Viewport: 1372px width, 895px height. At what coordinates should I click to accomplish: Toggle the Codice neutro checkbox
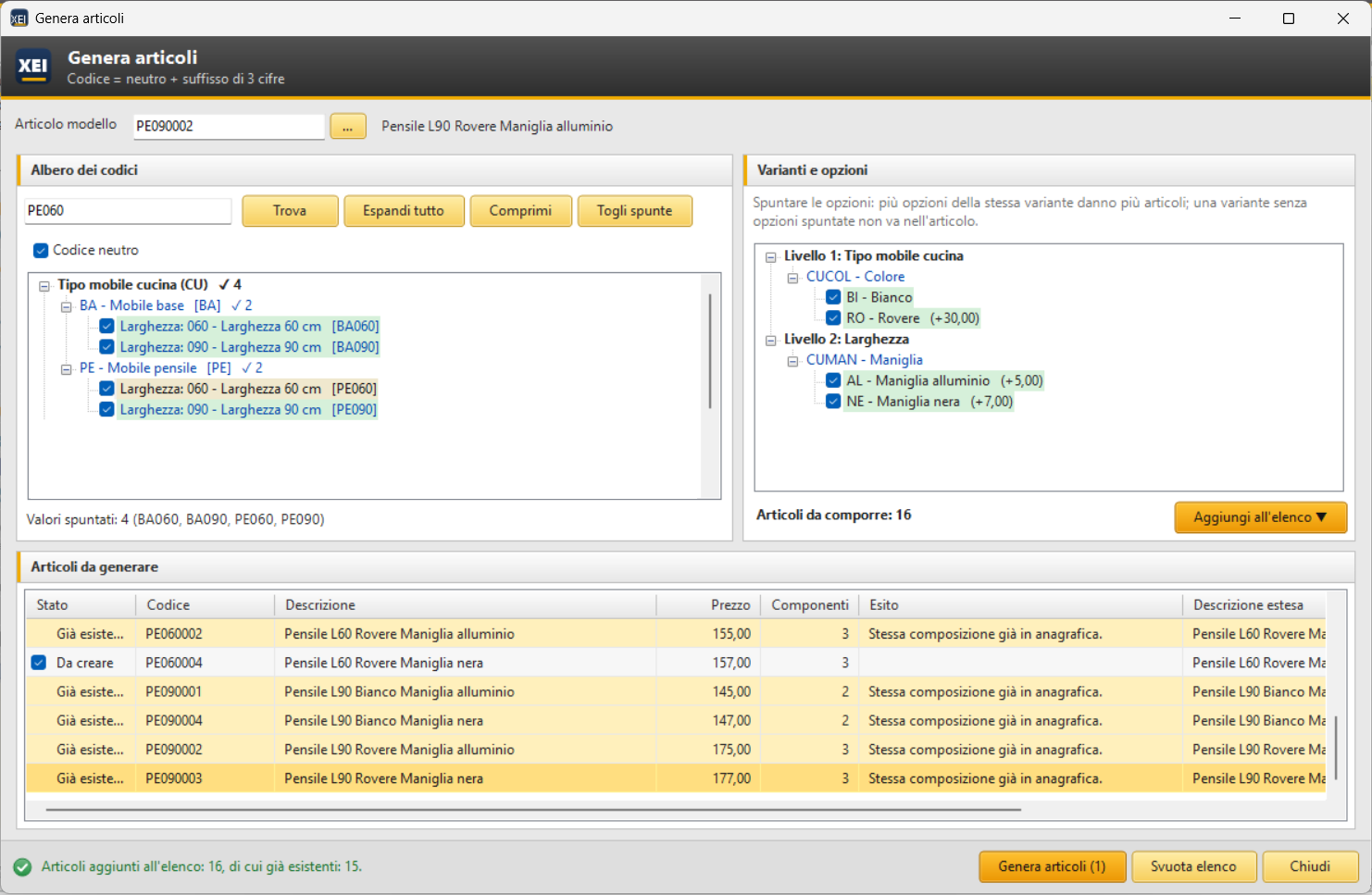41,251
